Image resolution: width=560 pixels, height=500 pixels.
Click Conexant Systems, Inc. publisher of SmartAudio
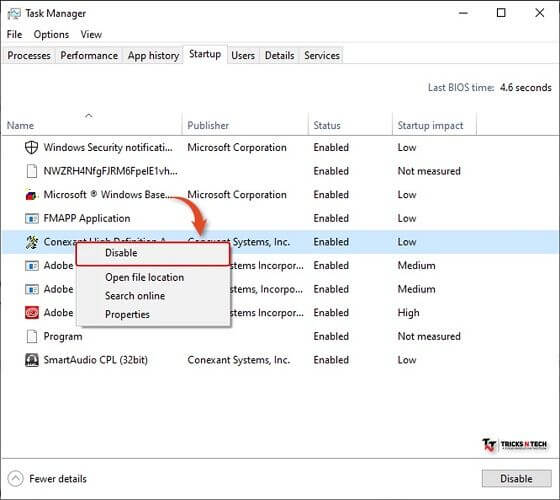(239, 360)
